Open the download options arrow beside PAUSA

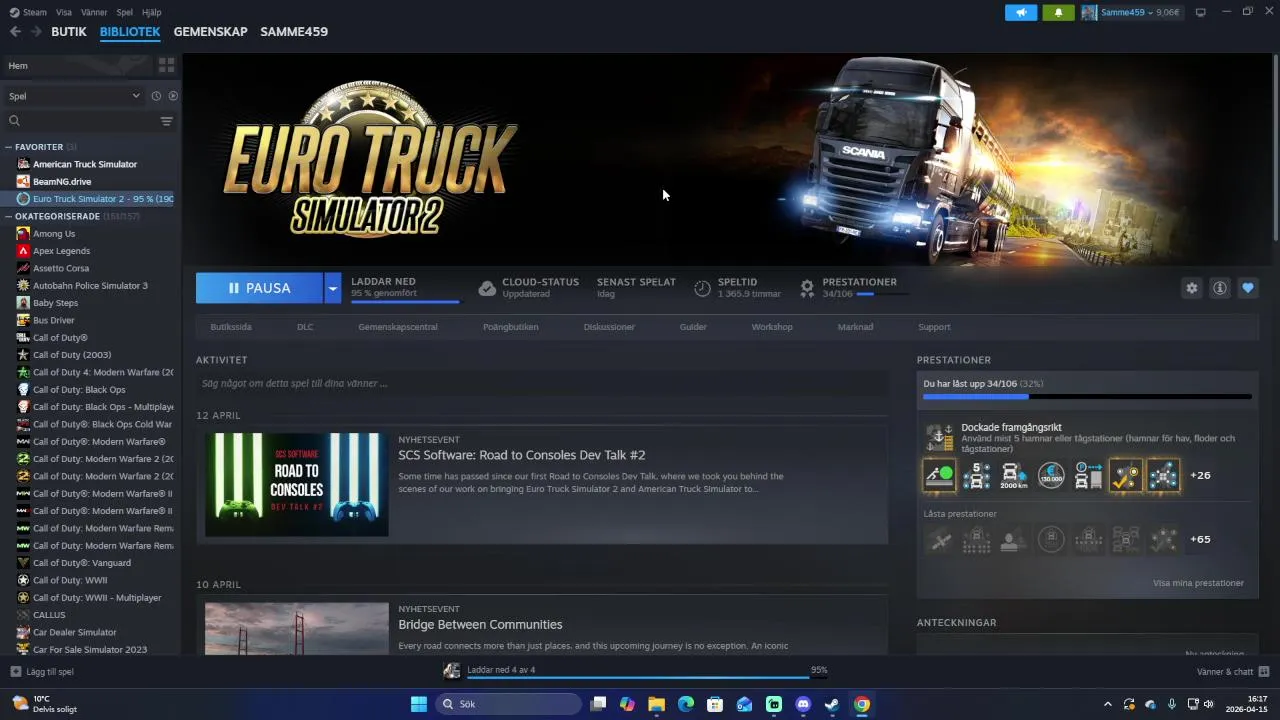coord(332,288)
